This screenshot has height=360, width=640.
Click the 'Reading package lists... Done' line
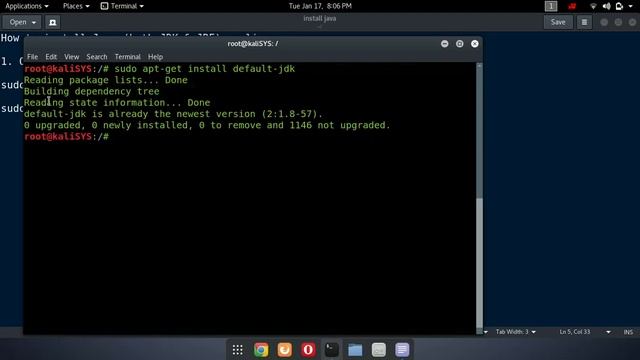click(106, 80)
